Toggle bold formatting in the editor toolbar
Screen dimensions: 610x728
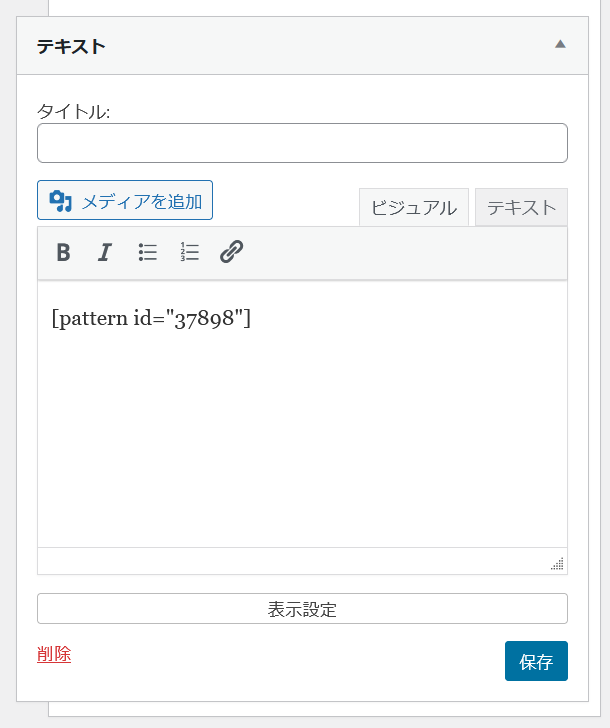(63, 253)
